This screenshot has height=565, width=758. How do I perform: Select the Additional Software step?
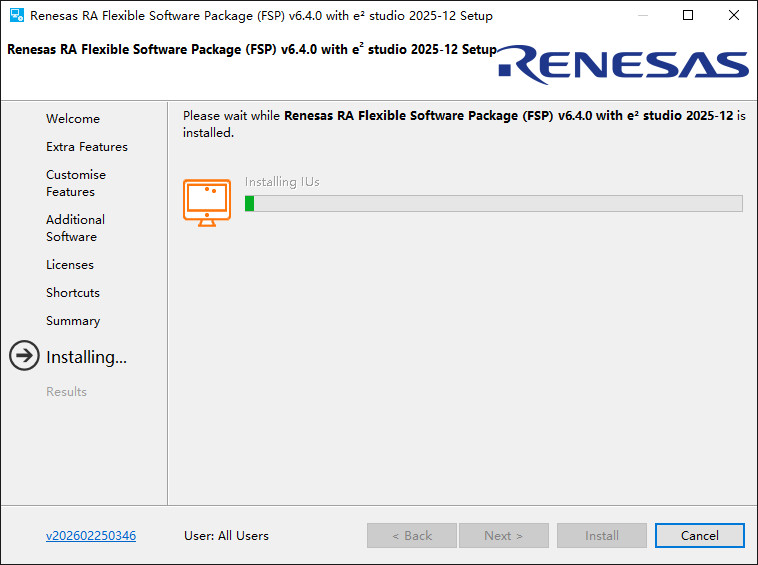coord(75,228)
